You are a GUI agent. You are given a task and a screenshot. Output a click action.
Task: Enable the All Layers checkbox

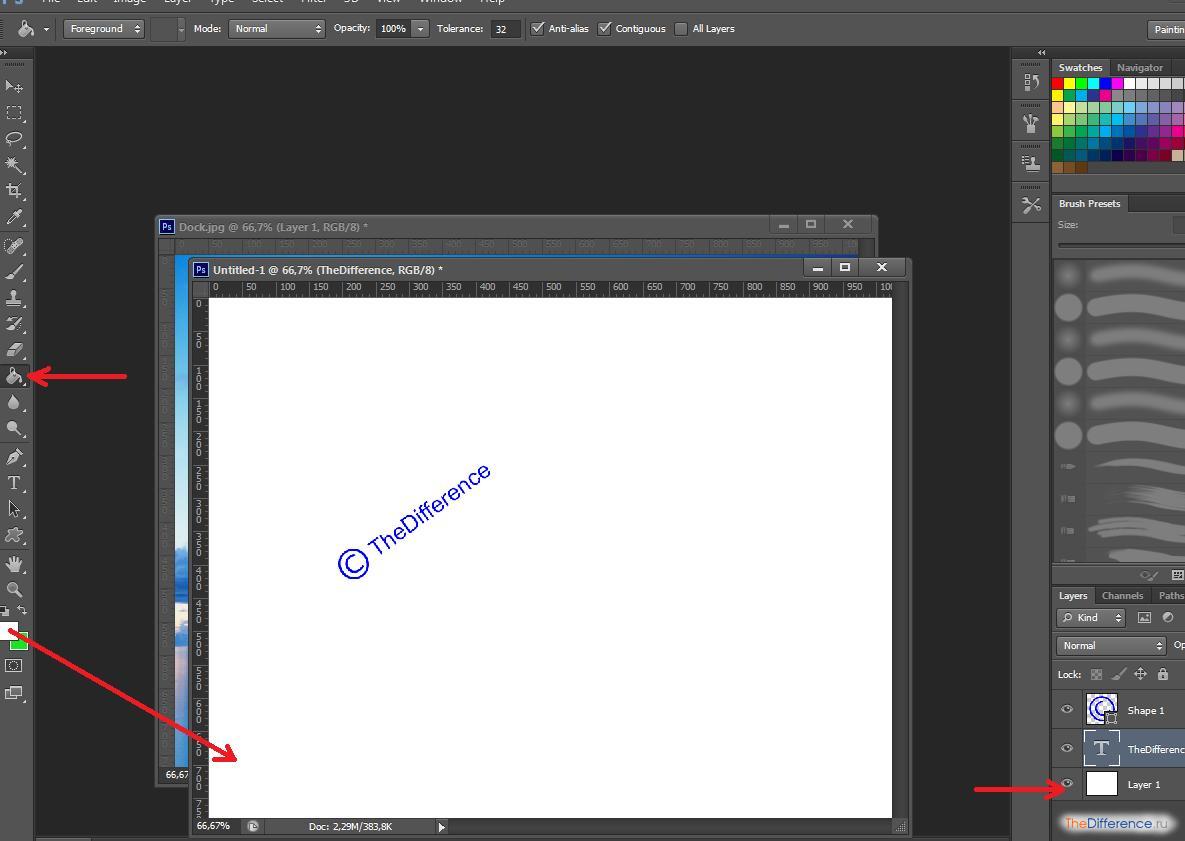coord(681,29)
